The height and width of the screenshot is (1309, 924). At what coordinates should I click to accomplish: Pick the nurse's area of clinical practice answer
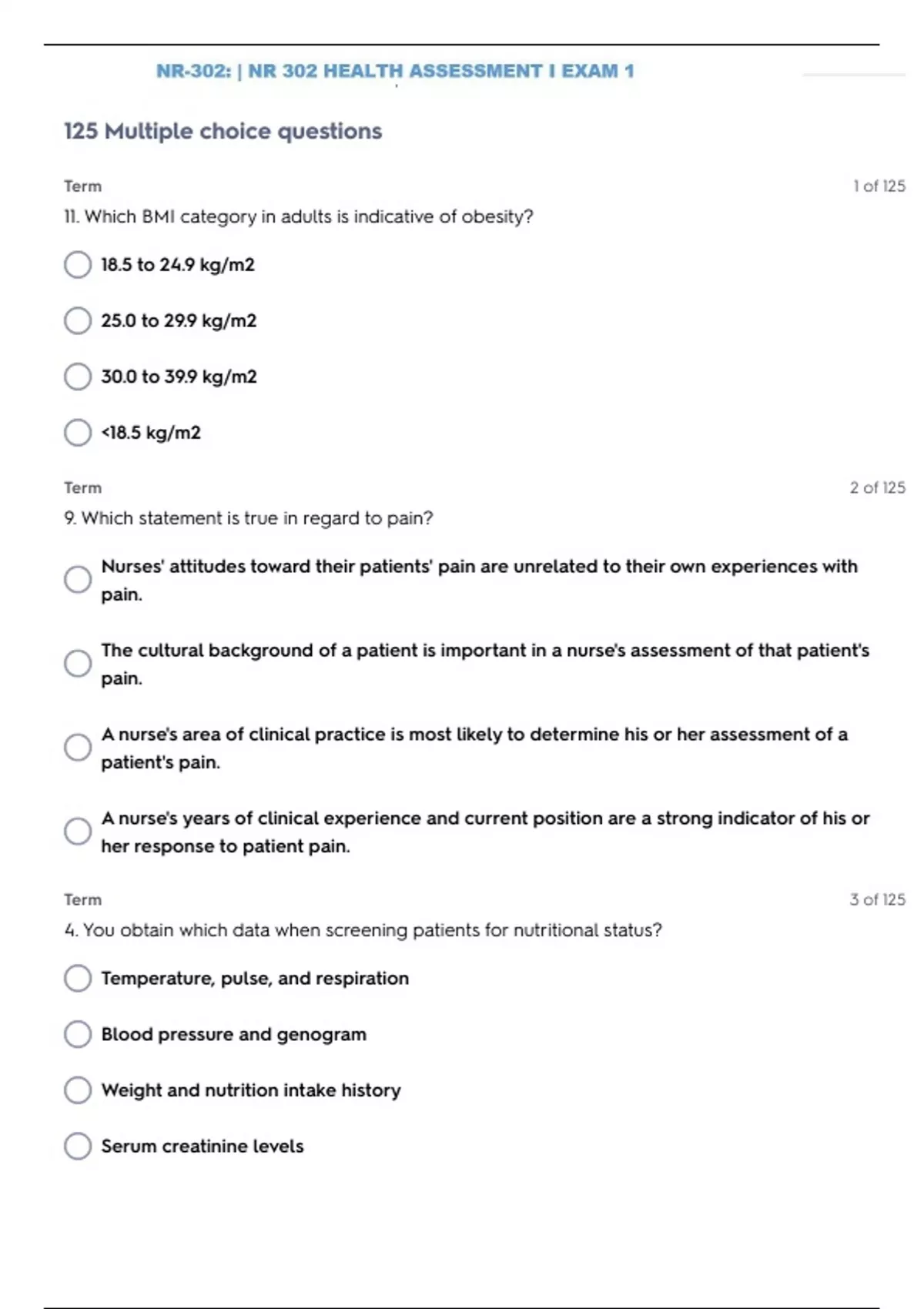point(78,748)
